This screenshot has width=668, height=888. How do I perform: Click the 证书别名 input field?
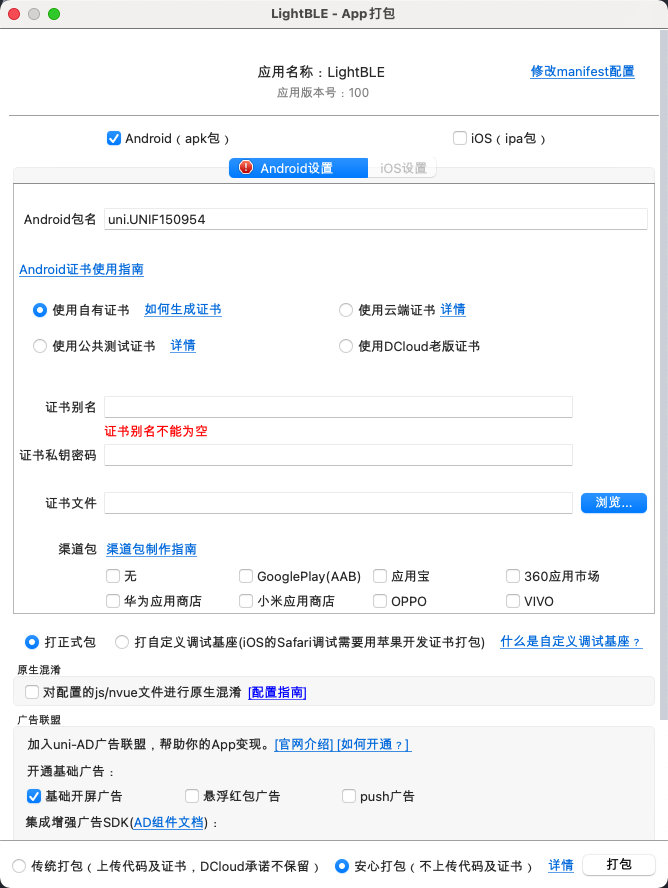pos(338,407)
